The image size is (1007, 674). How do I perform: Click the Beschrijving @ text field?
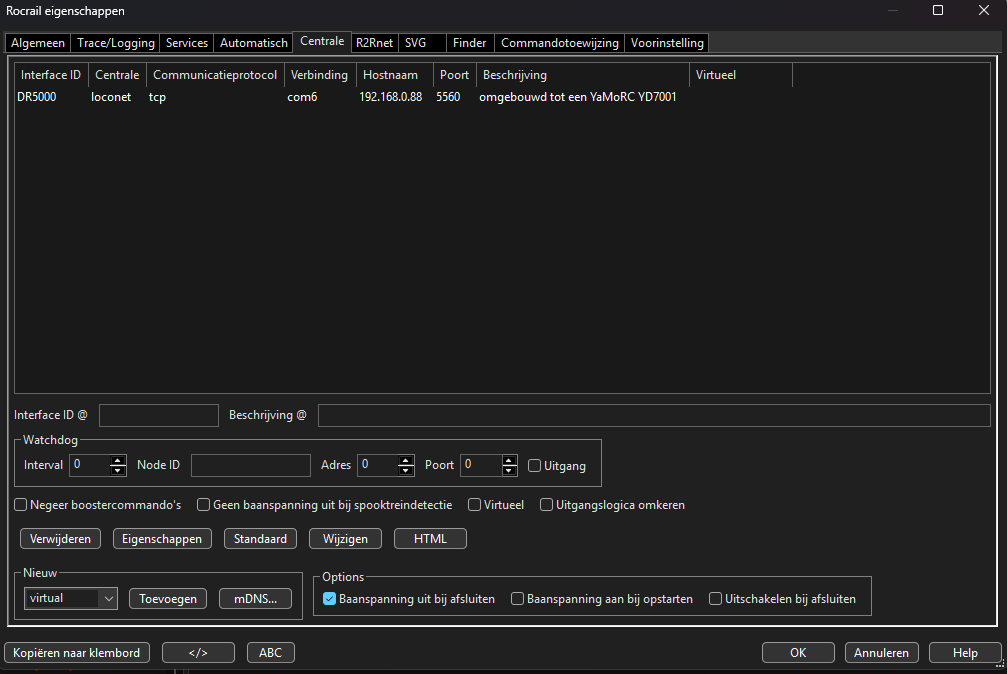pyautogui.click(x=653, y=415)
